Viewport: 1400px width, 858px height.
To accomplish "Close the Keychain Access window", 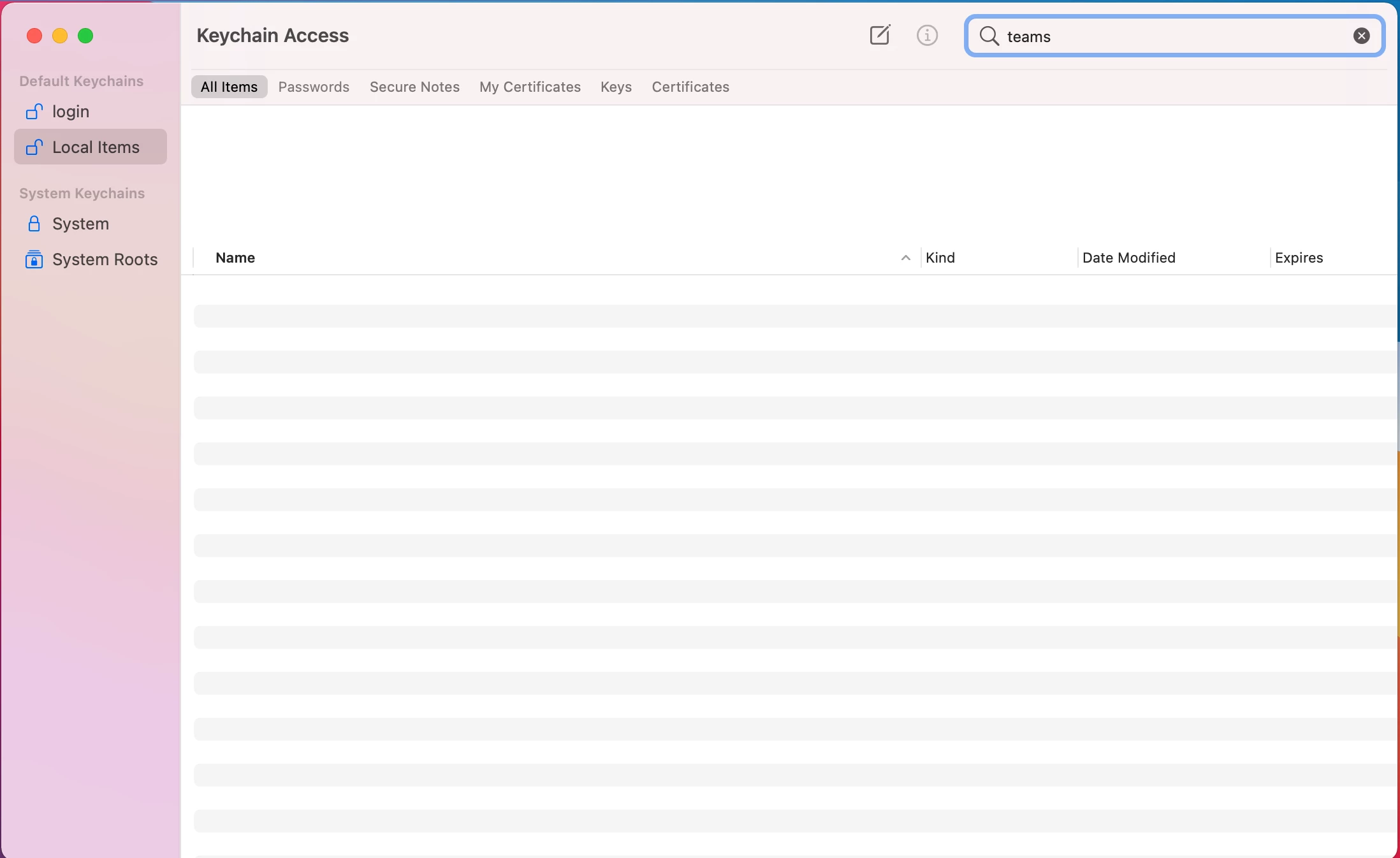I will coord(34,36).
